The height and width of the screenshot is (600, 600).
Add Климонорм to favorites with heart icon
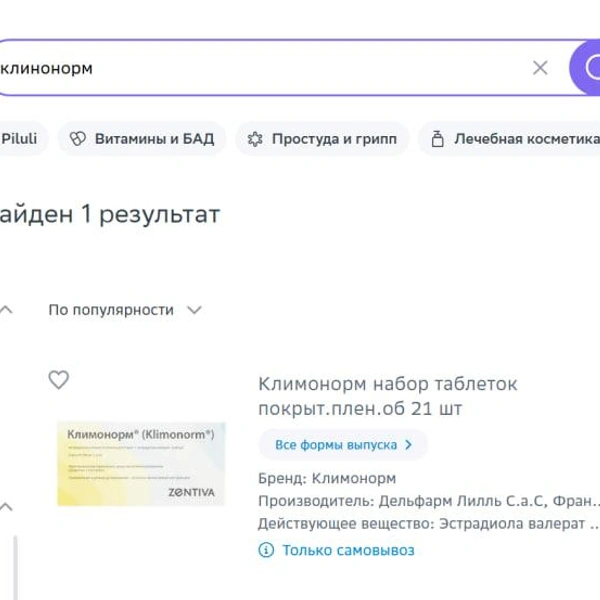pos(59,380)
